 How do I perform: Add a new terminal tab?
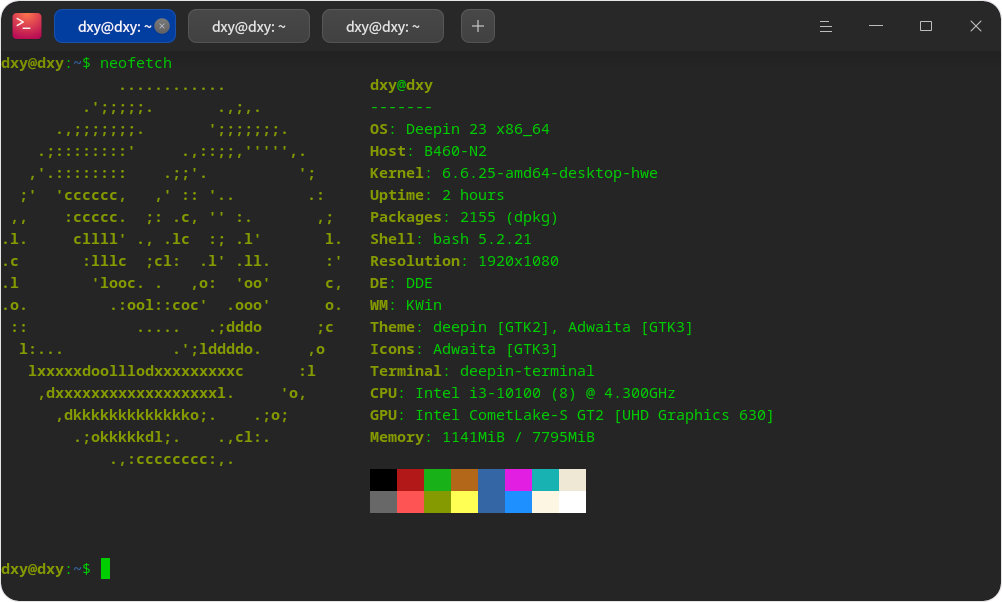(478, 26)
